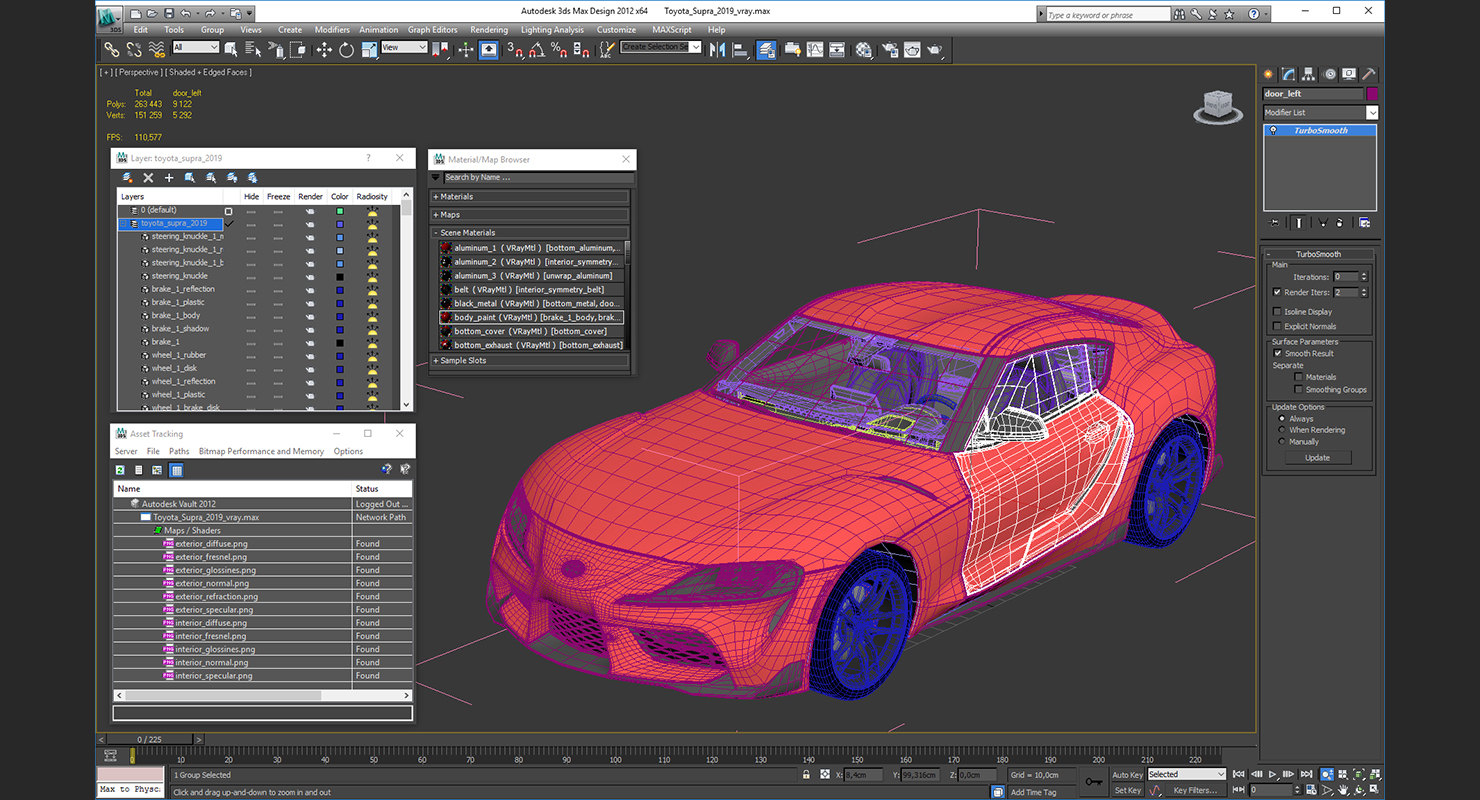Open the View reference coordinate dropdown
This screenshot has height=800, width=1480.
click(x=404, y=47)
